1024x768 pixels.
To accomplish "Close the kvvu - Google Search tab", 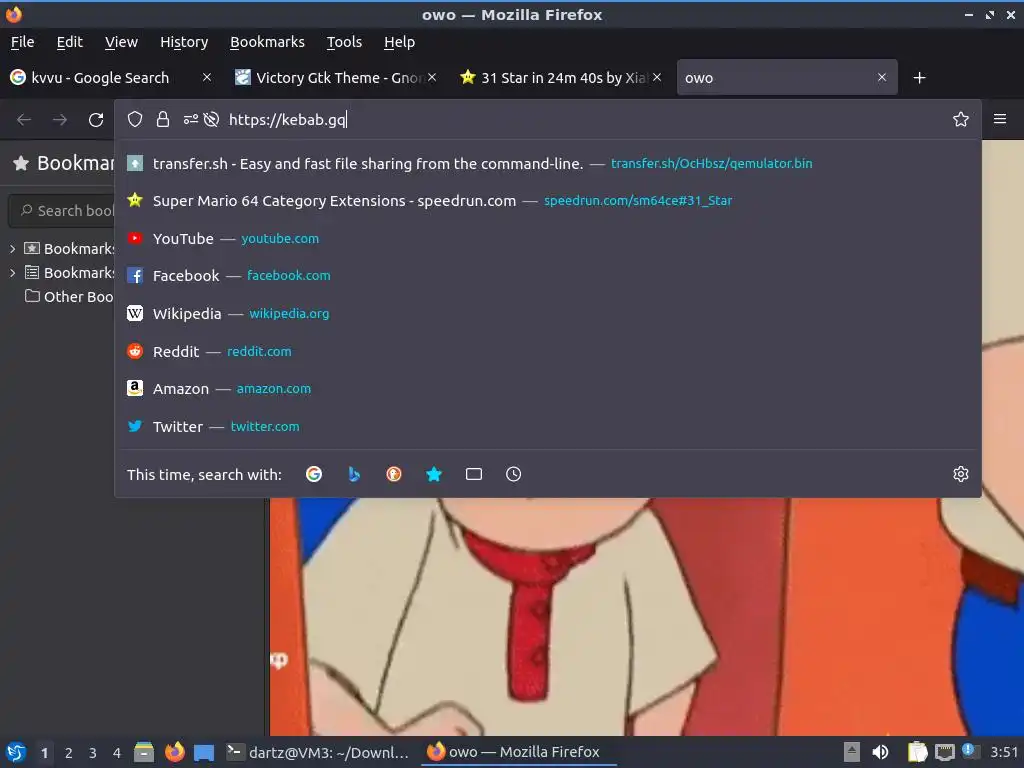I will coord(207,77).
